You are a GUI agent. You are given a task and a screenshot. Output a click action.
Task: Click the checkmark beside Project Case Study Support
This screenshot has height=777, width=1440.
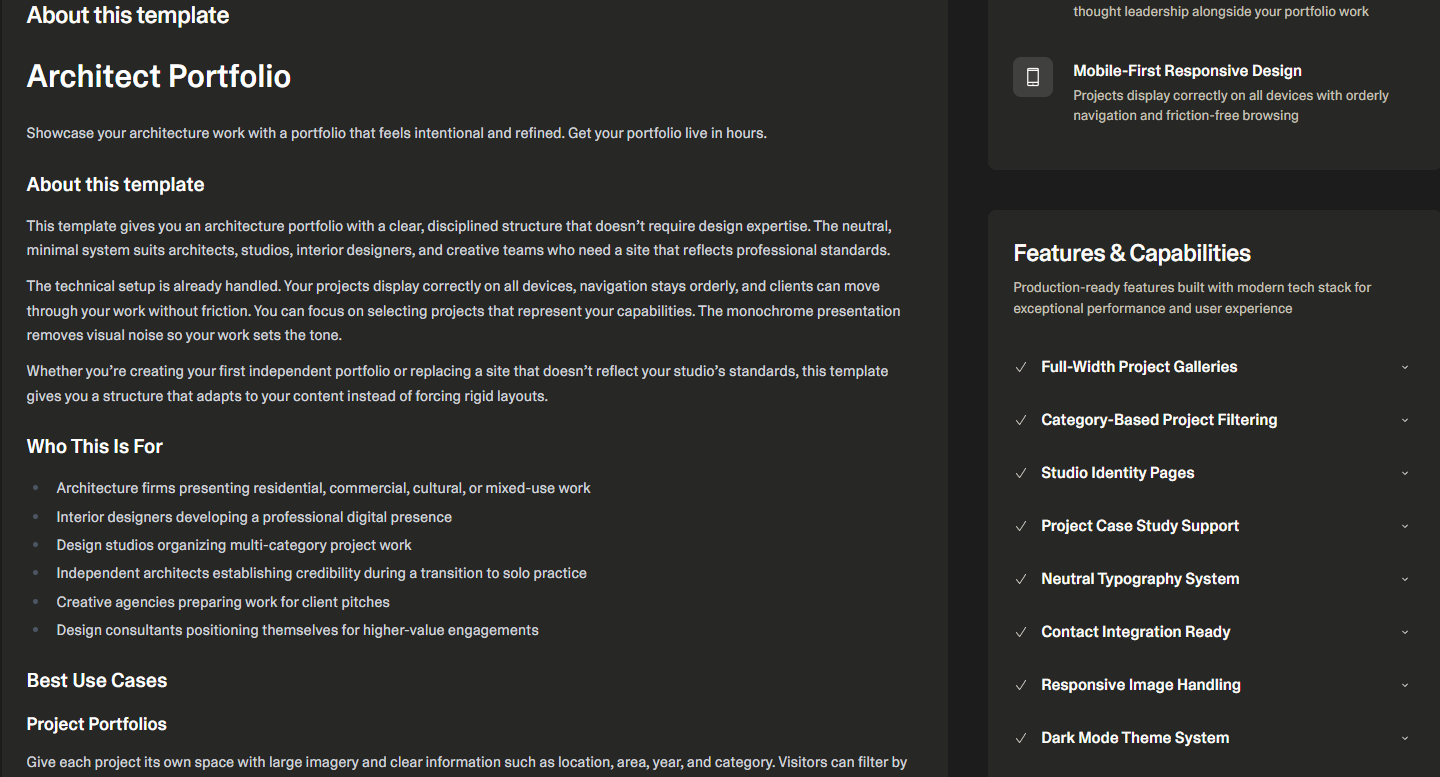point(1021,526)
